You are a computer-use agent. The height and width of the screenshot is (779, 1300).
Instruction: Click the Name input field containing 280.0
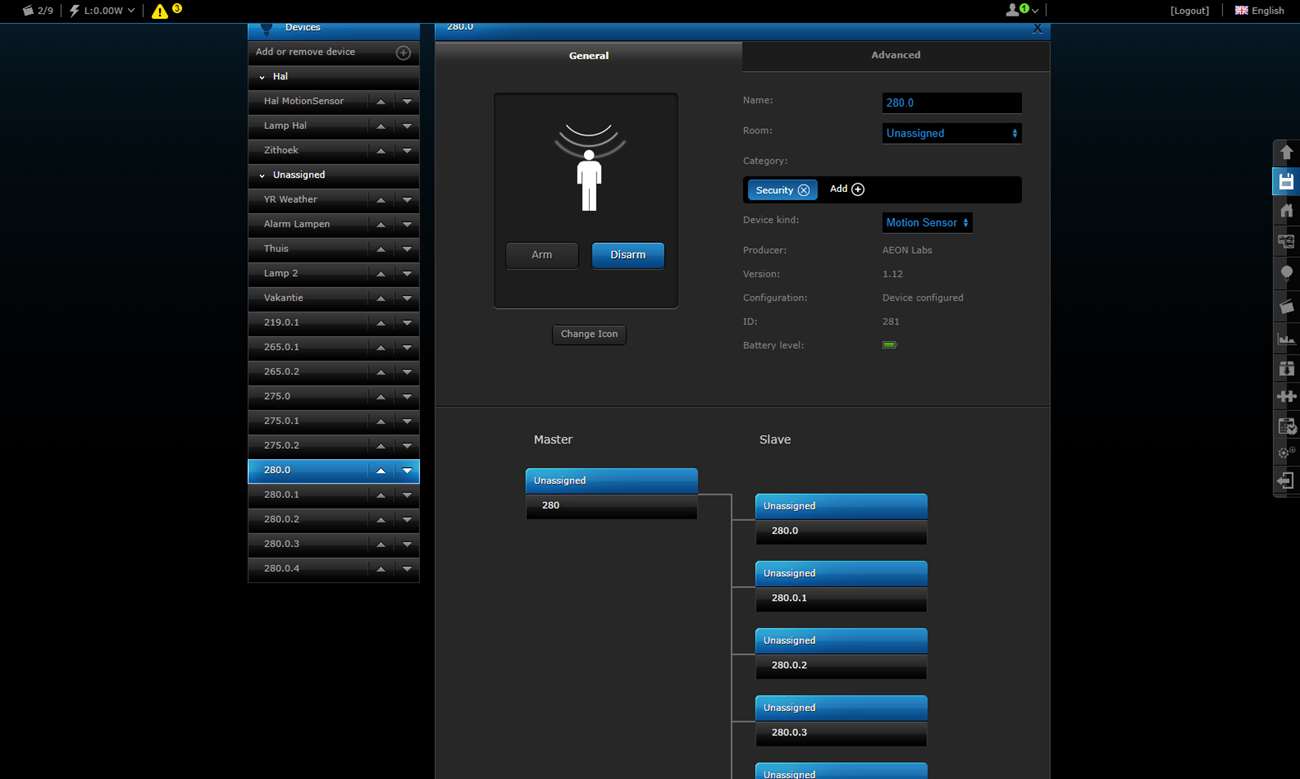(951, 103)
